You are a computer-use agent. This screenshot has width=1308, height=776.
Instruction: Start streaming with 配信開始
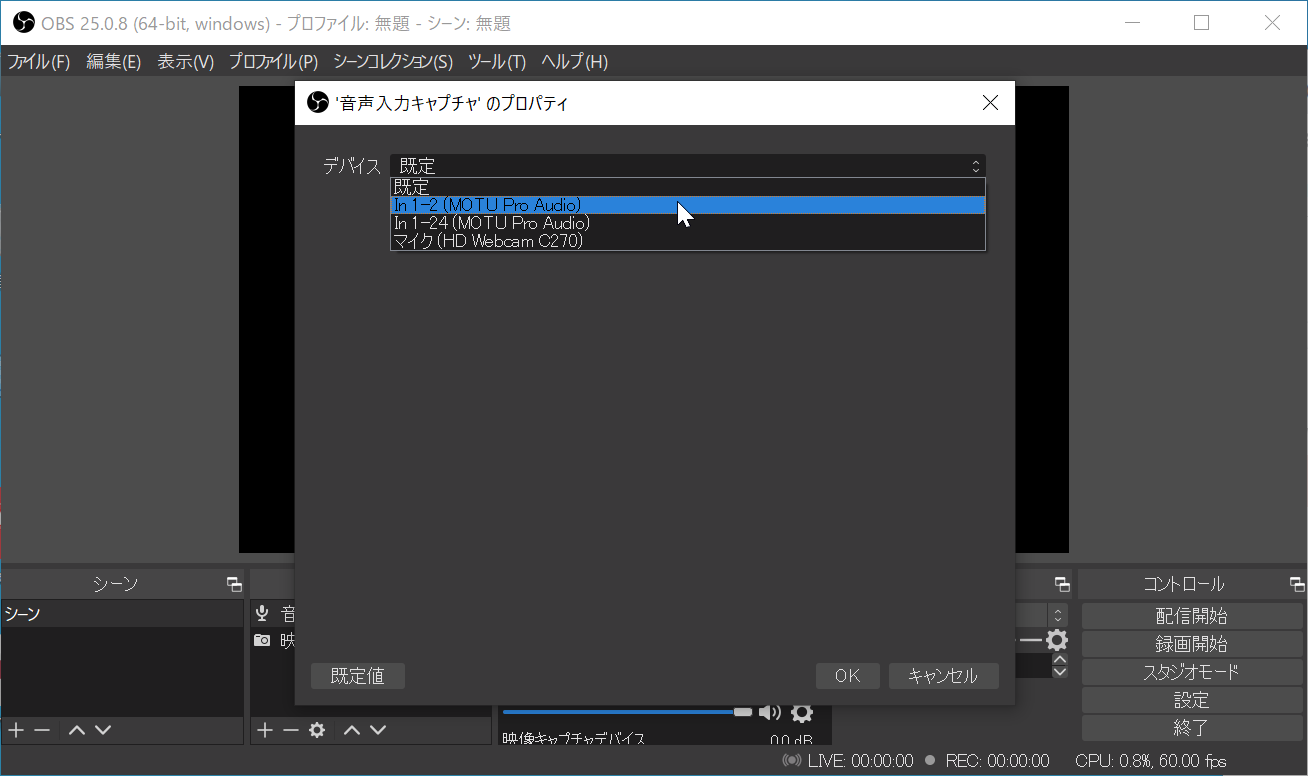coord(1192,616)
